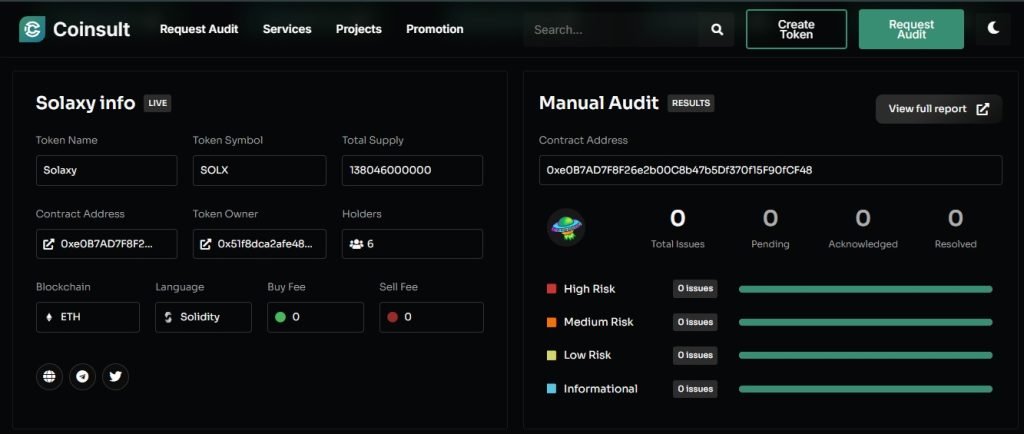Viewport: 1024px width, 434px height.
Task: Click the Resolved count
Action: [x=955, y=219]
